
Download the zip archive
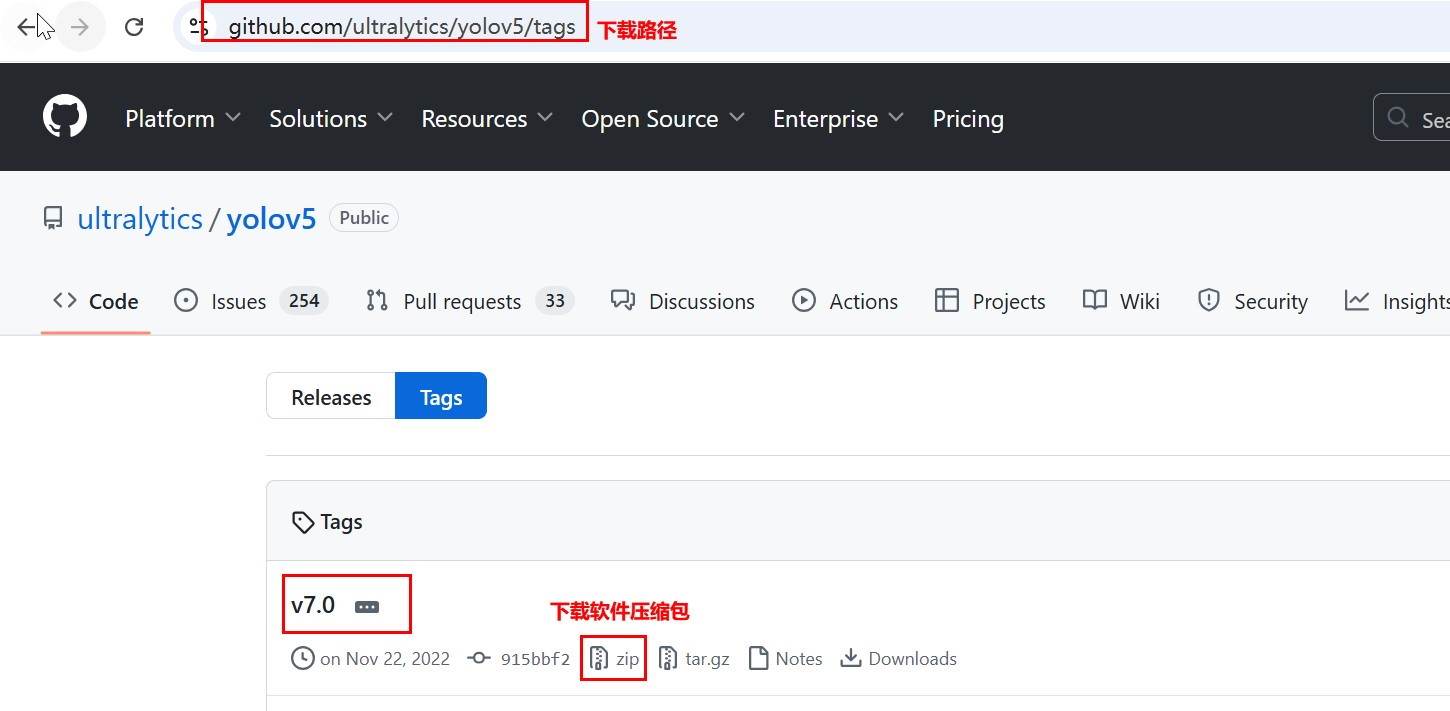coord(614,658)
